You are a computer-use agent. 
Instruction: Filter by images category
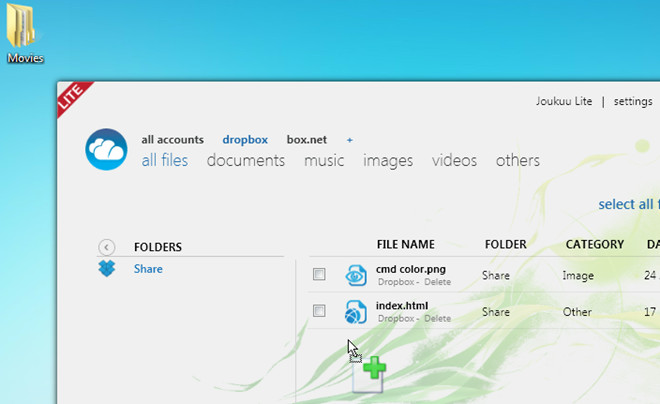point(388,161)
